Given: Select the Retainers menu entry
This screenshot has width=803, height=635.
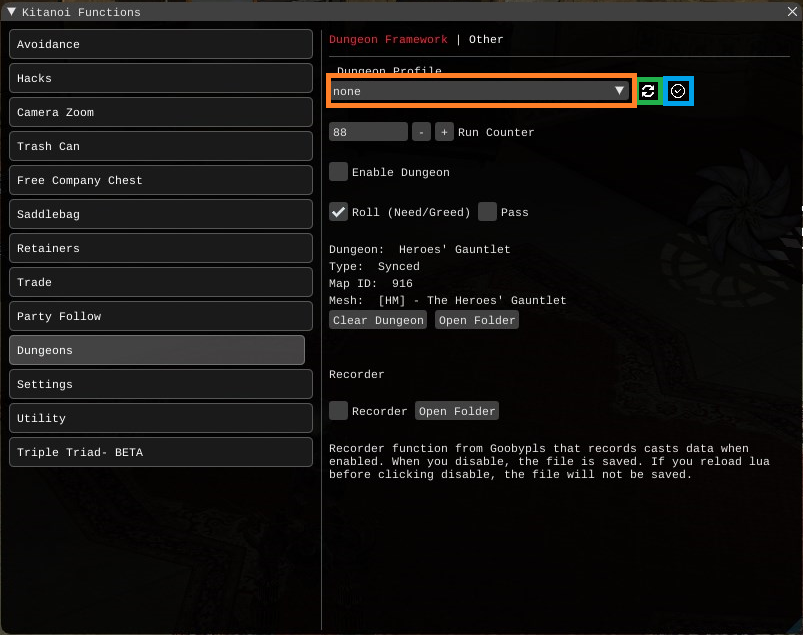Looking at the screenshot, I should (x=160, y=248).
